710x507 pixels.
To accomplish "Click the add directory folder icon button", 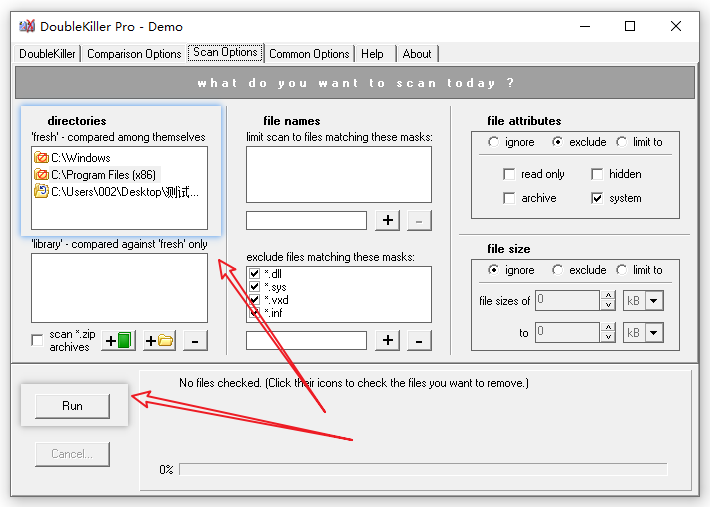I will [159, 340].
